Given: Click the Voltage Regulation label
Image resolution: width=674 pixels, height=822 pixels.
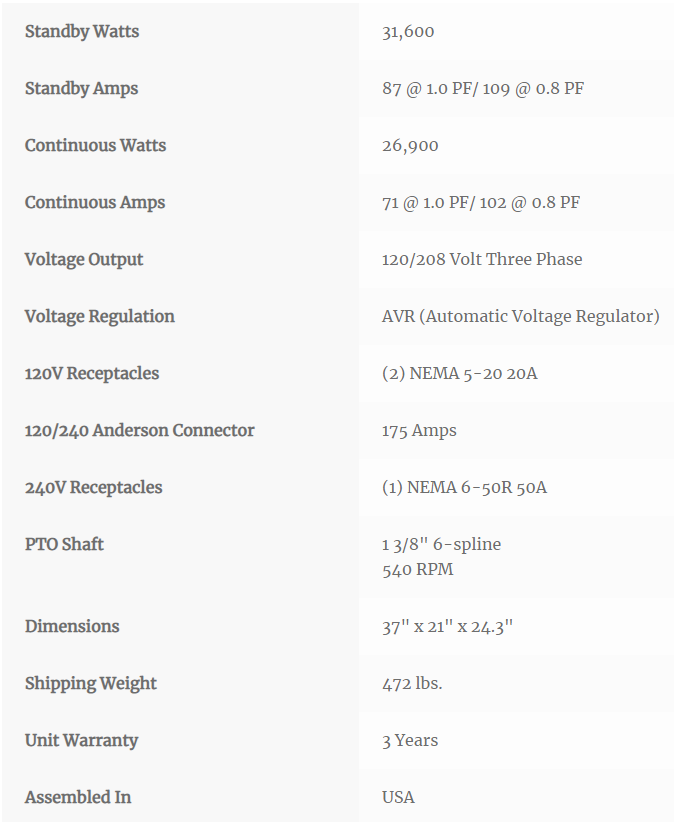Looking at the screenshot, I should pyautogui.click(x=100, y=317).
